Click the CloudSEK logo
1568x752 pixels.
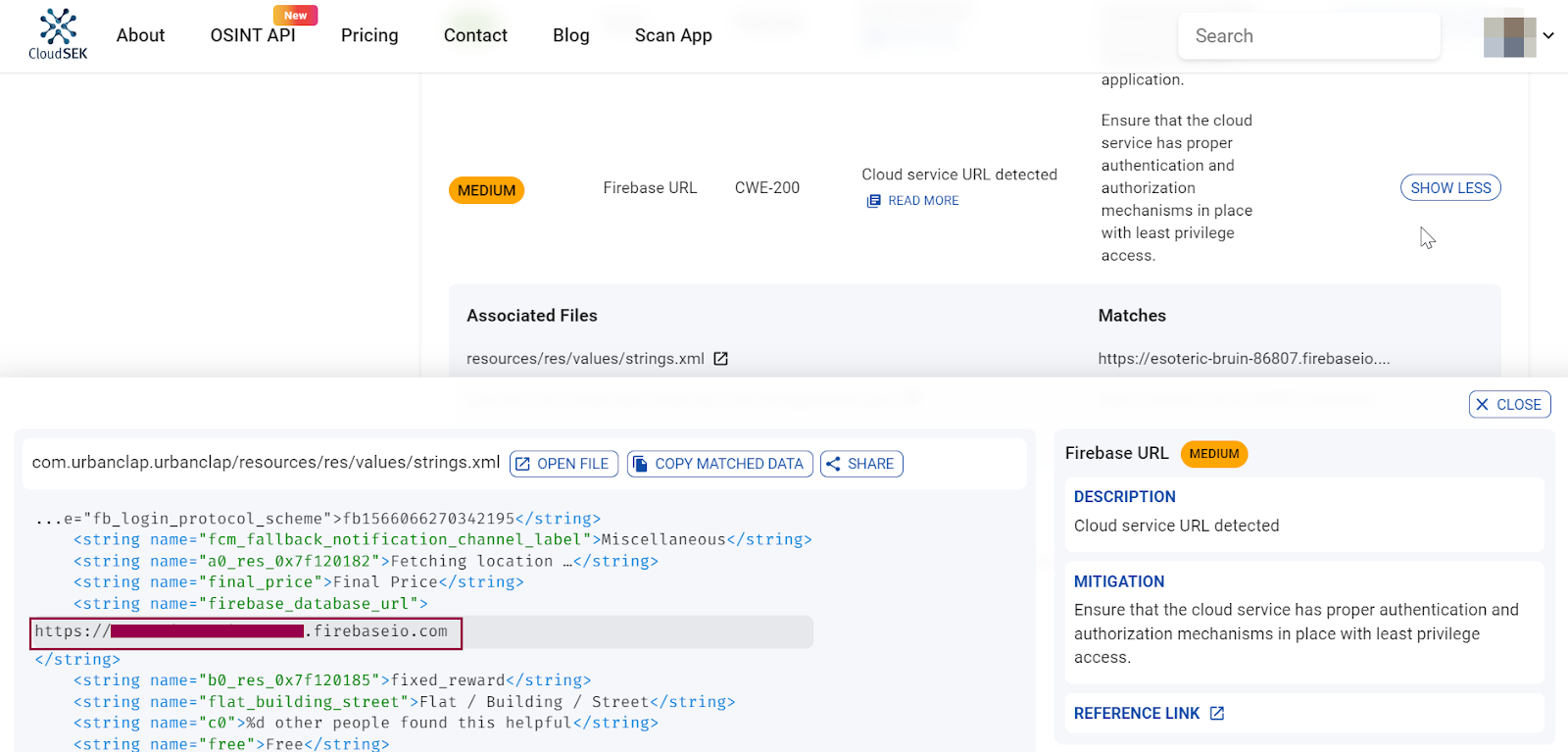[x=58, y=34]
